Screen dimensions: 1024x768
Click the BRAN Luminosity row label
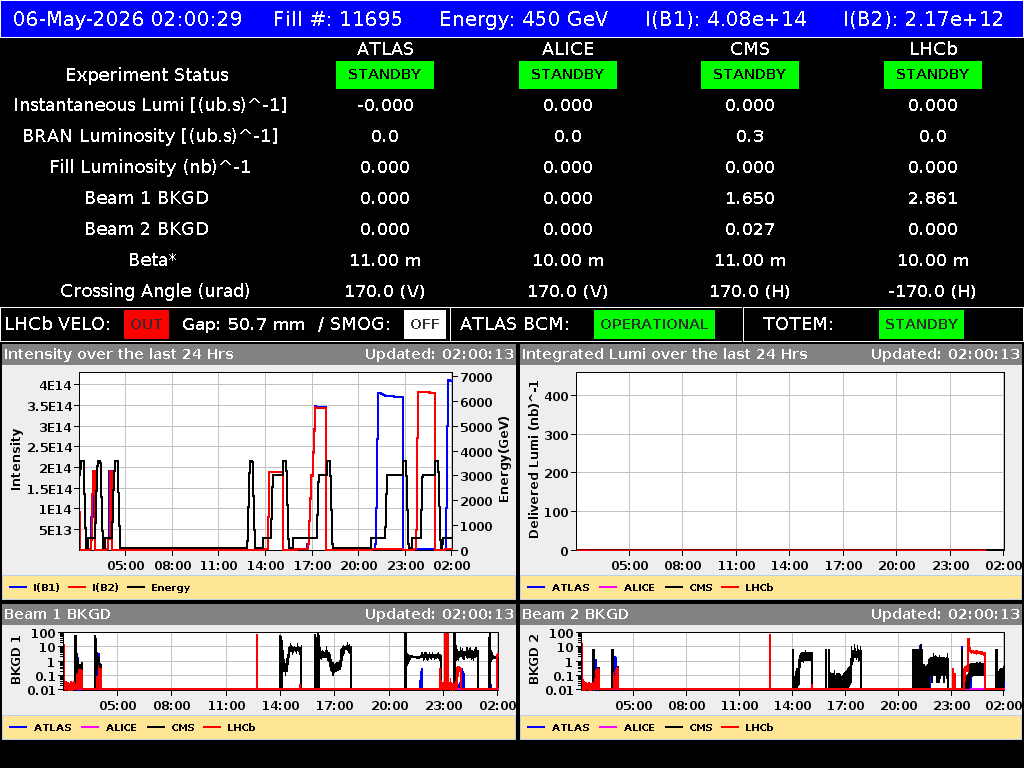pos(150,136)
